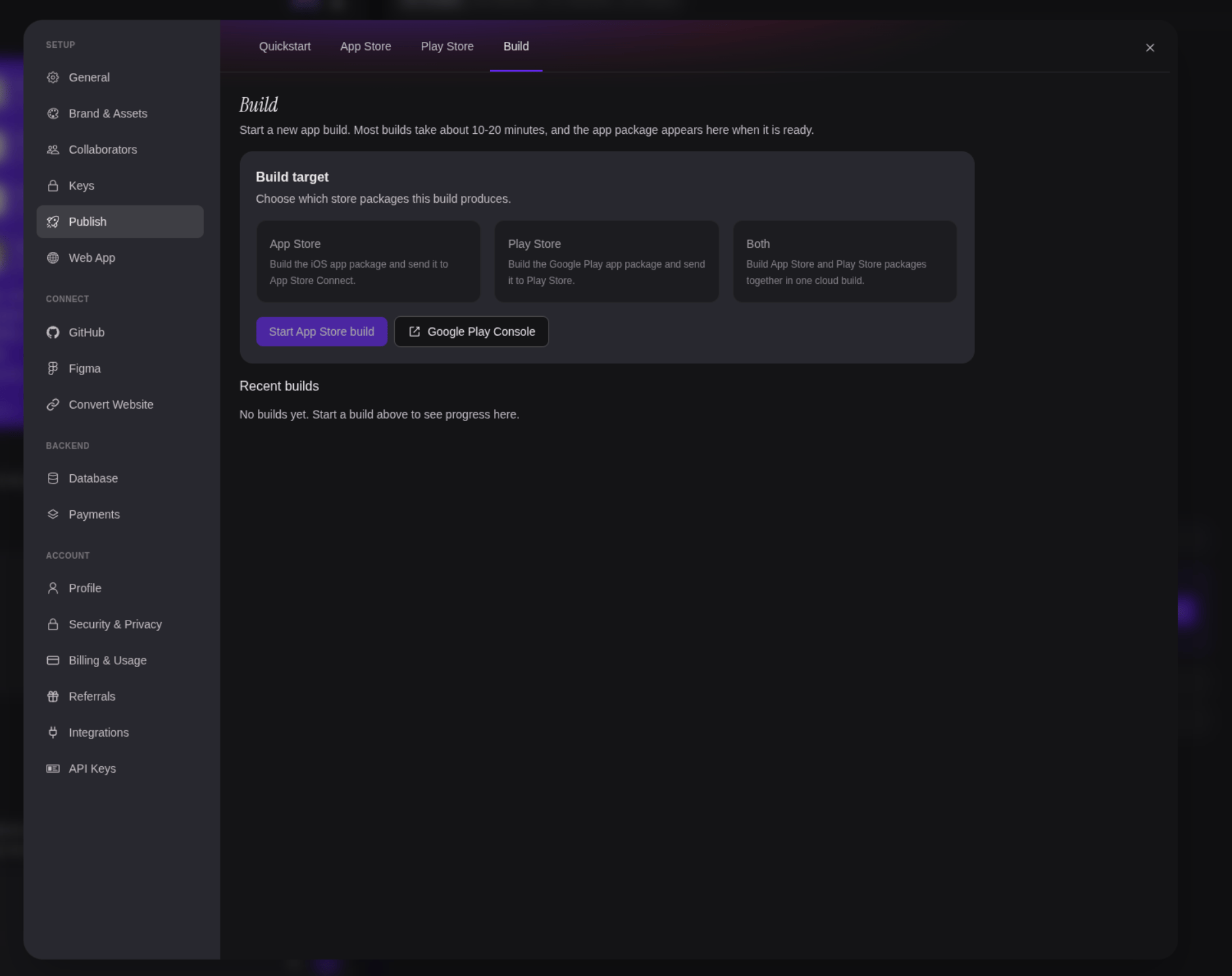Switch to the Quickstart tab
1232x976 pixels.
point(285,47)
